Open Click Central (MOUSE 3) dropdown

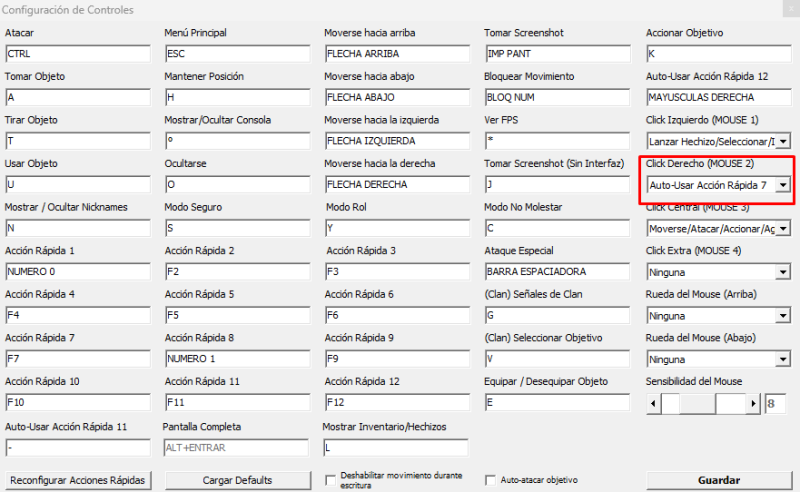(783, 229)
